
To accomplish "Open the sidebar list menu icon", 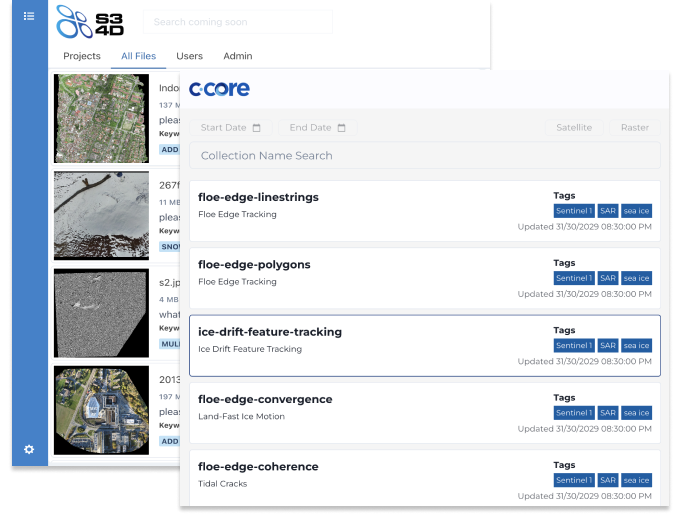I will click(29, 16).
